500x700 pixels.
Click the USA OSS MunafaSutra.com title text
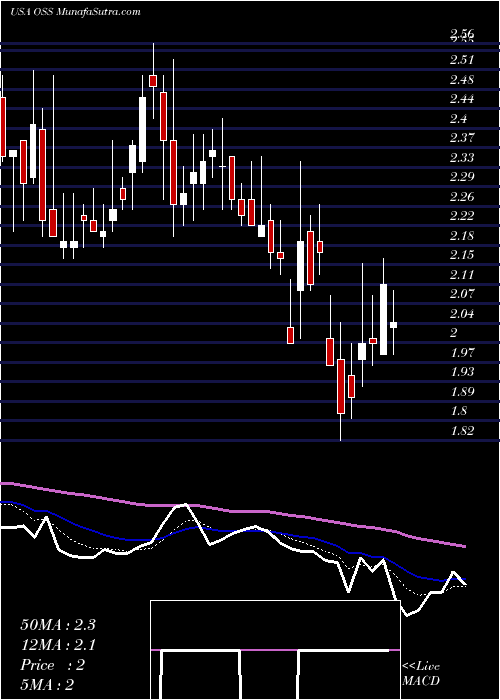click(75, 12)
